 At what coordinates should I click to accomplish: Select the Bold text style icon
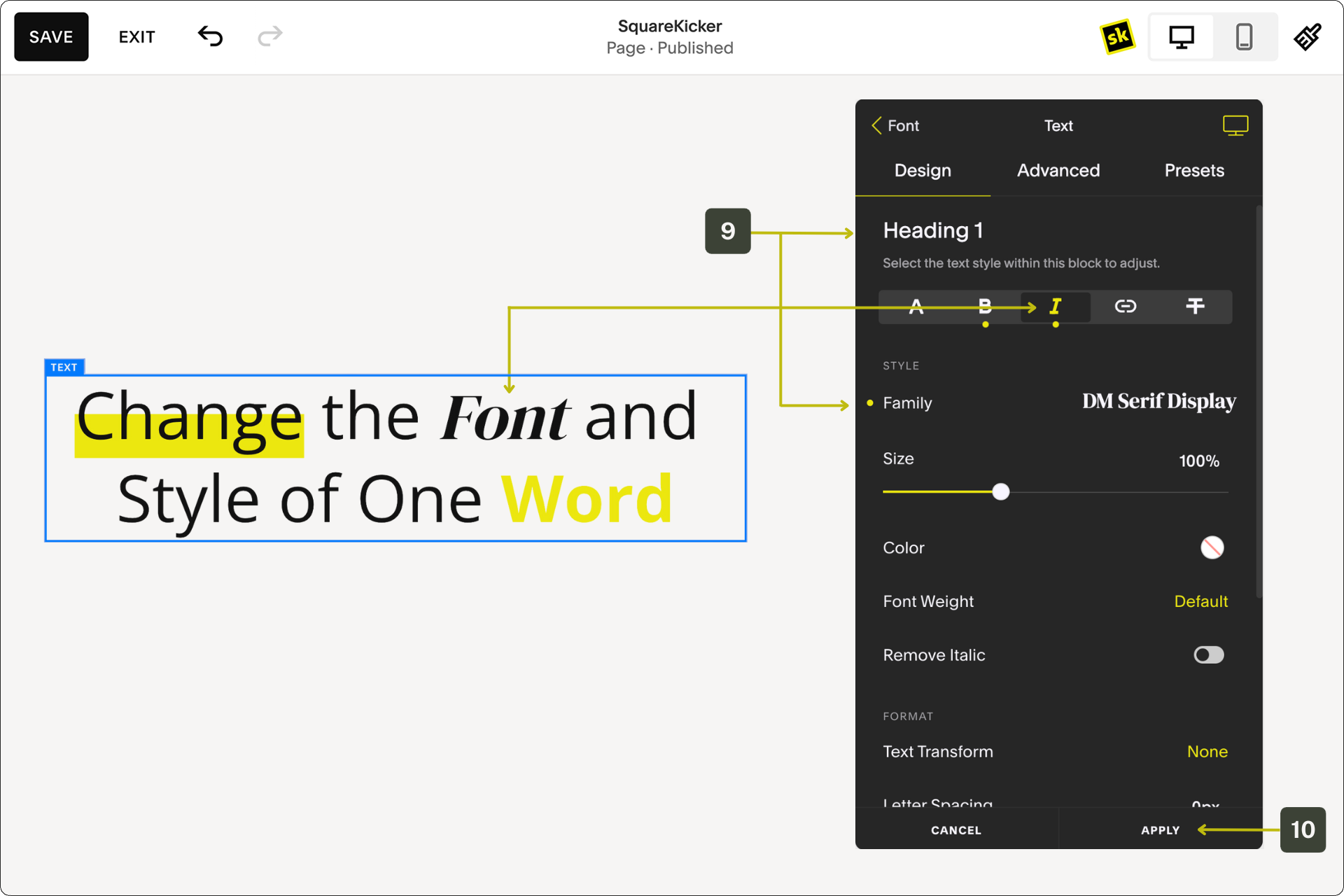(985, 307)
